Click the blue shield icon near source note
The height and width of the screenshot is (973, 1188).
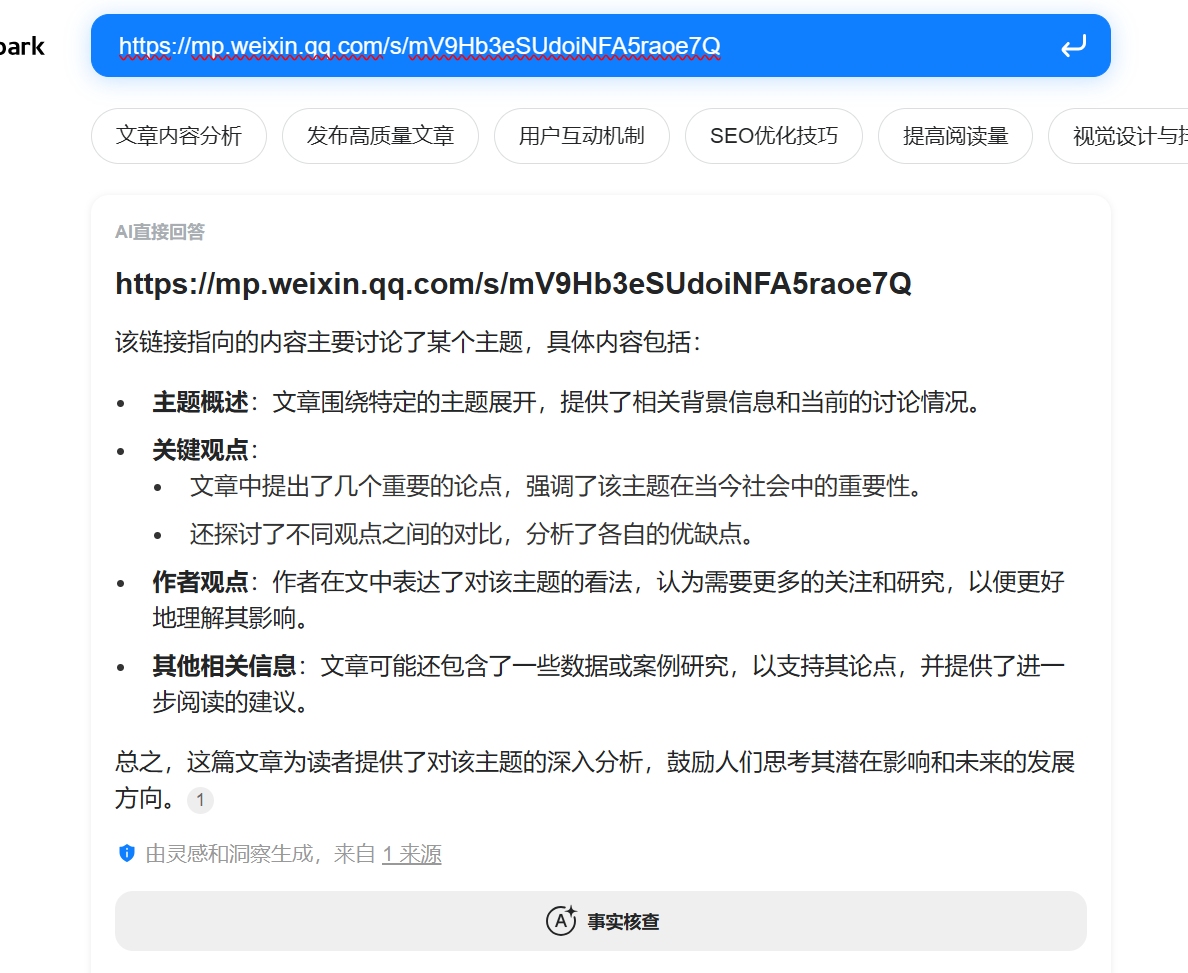[127, 853]
